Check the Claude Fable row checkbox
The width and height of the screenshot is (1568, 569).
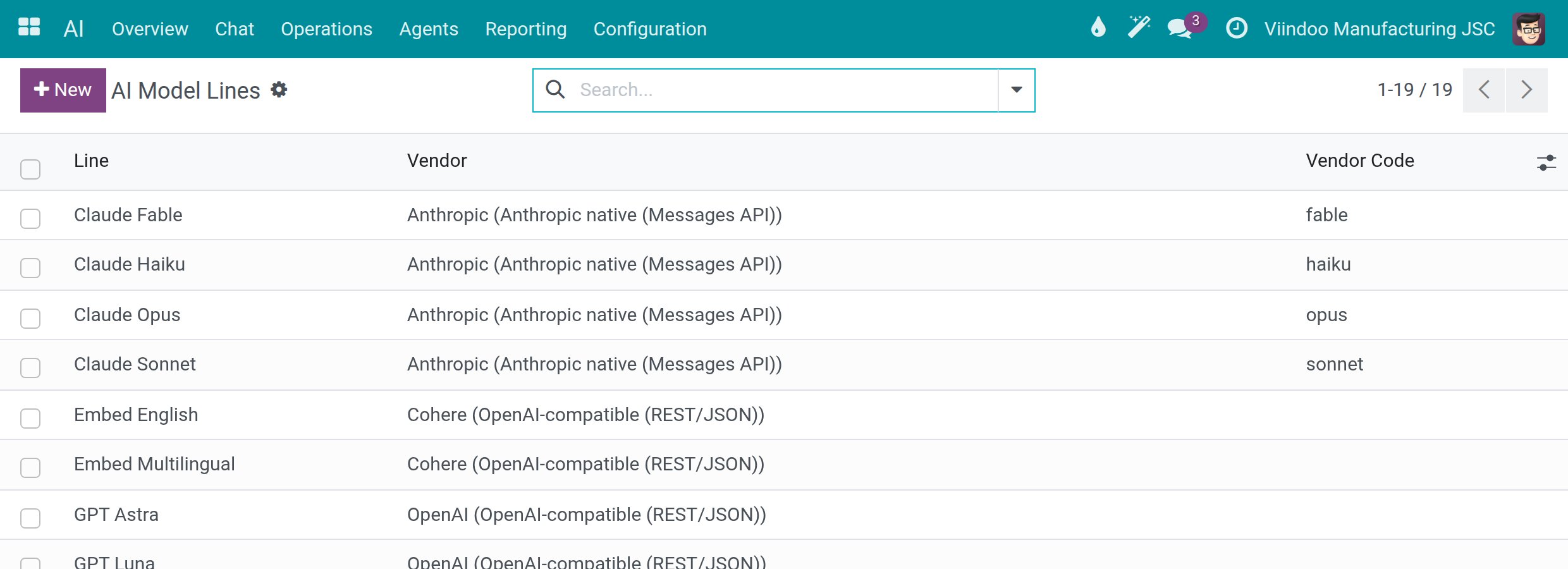[x=30, y=218]
